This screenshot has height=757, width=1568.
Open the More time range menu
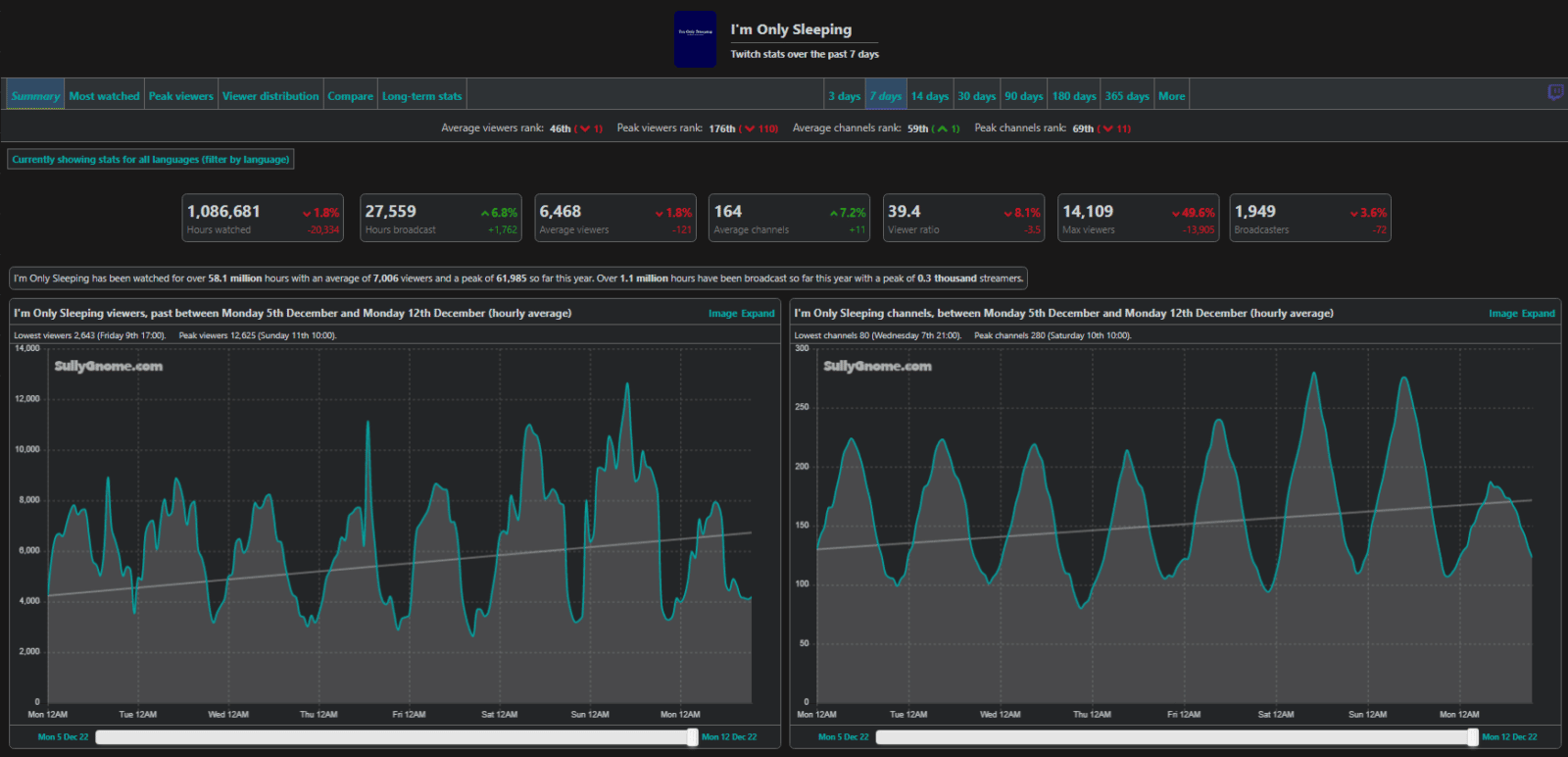click(x=1171, y=96)
